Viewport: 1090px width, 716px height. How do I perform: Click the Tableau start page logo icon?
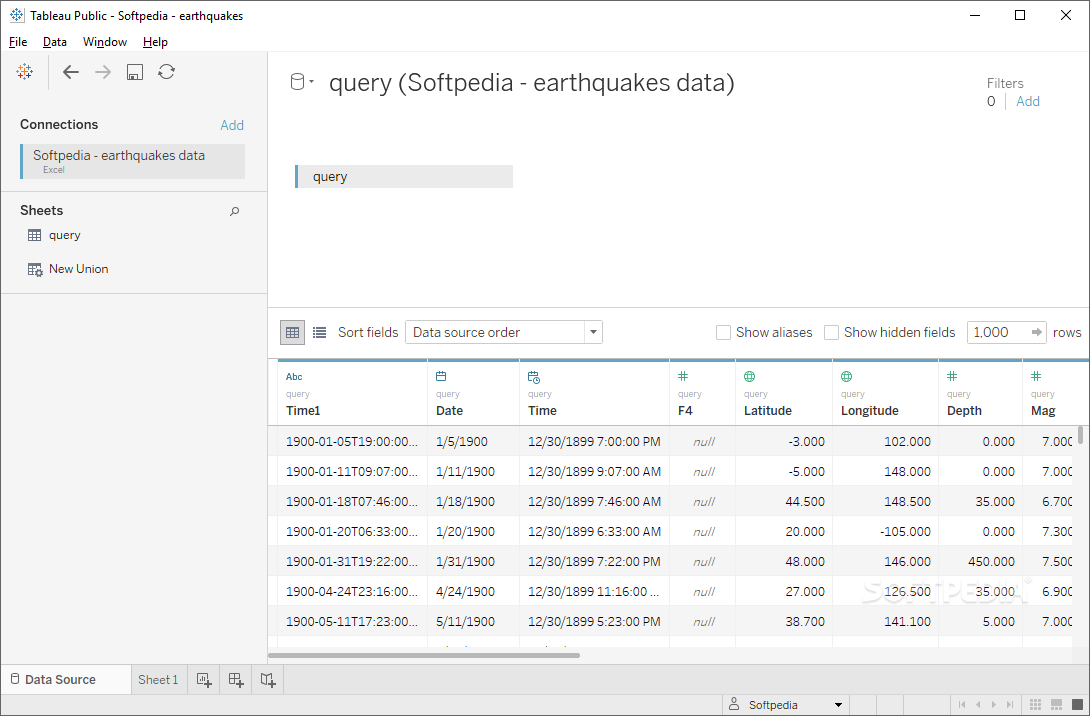(25, 72)
